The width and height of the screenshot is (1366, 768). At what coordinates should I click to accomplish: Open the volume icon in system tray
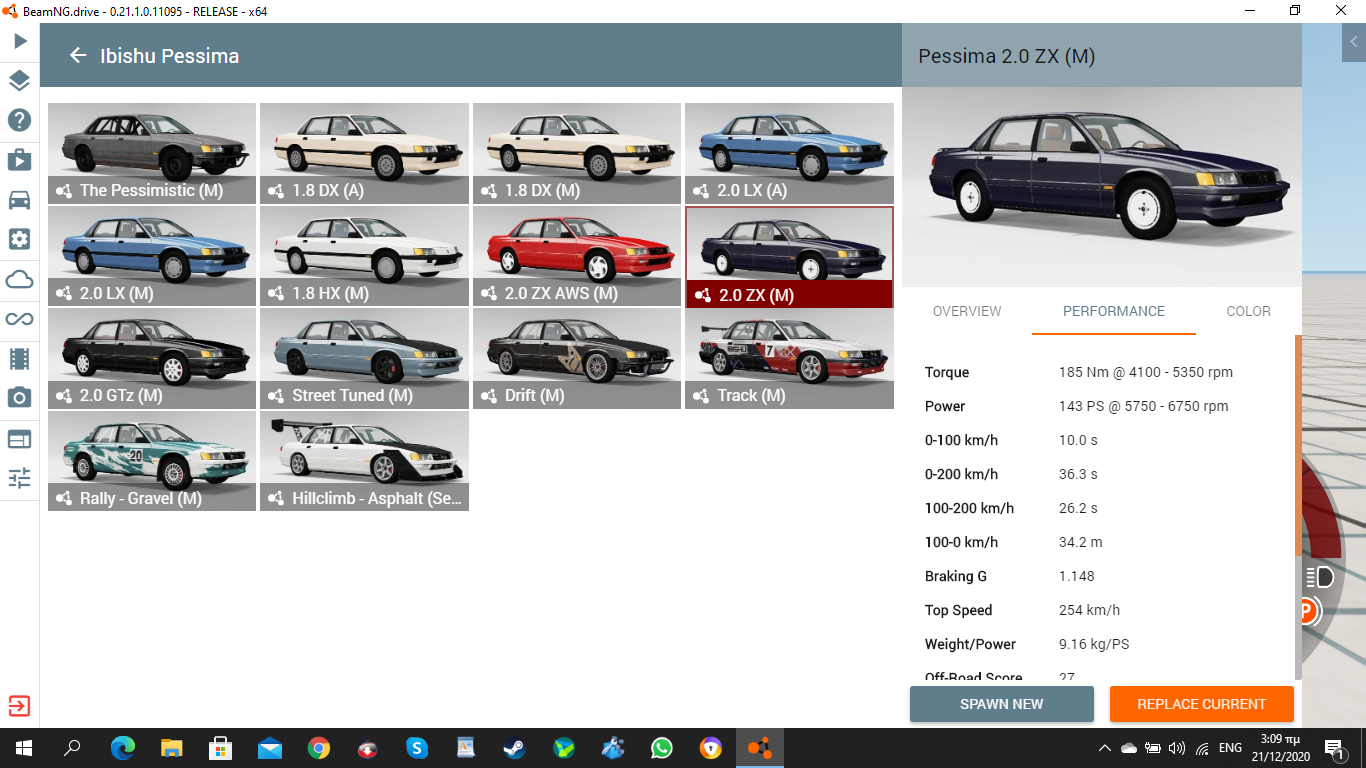1177,748
